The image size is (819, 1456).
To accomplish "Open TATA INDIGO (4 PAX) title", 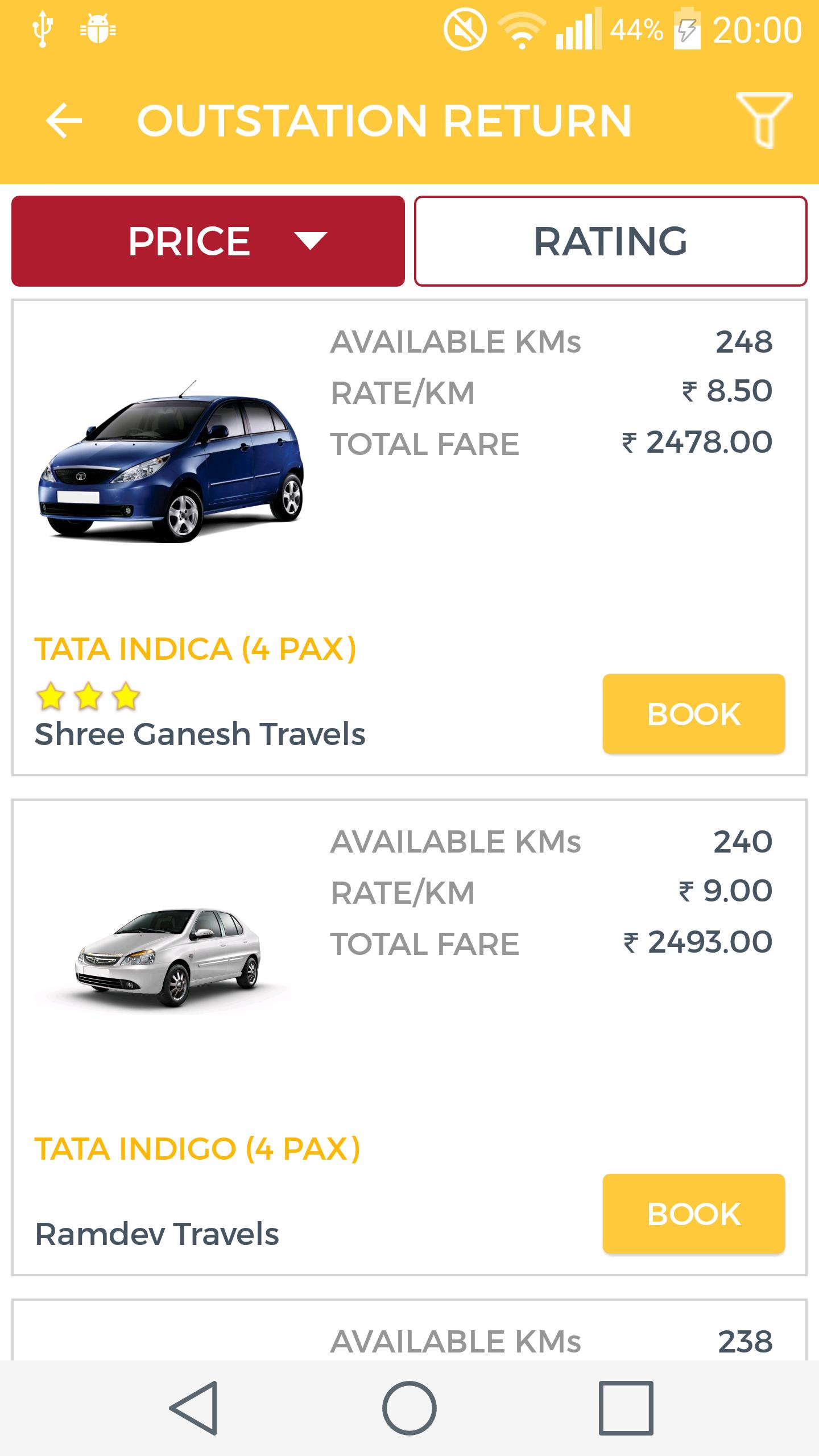I will [x=197, y=1149].
